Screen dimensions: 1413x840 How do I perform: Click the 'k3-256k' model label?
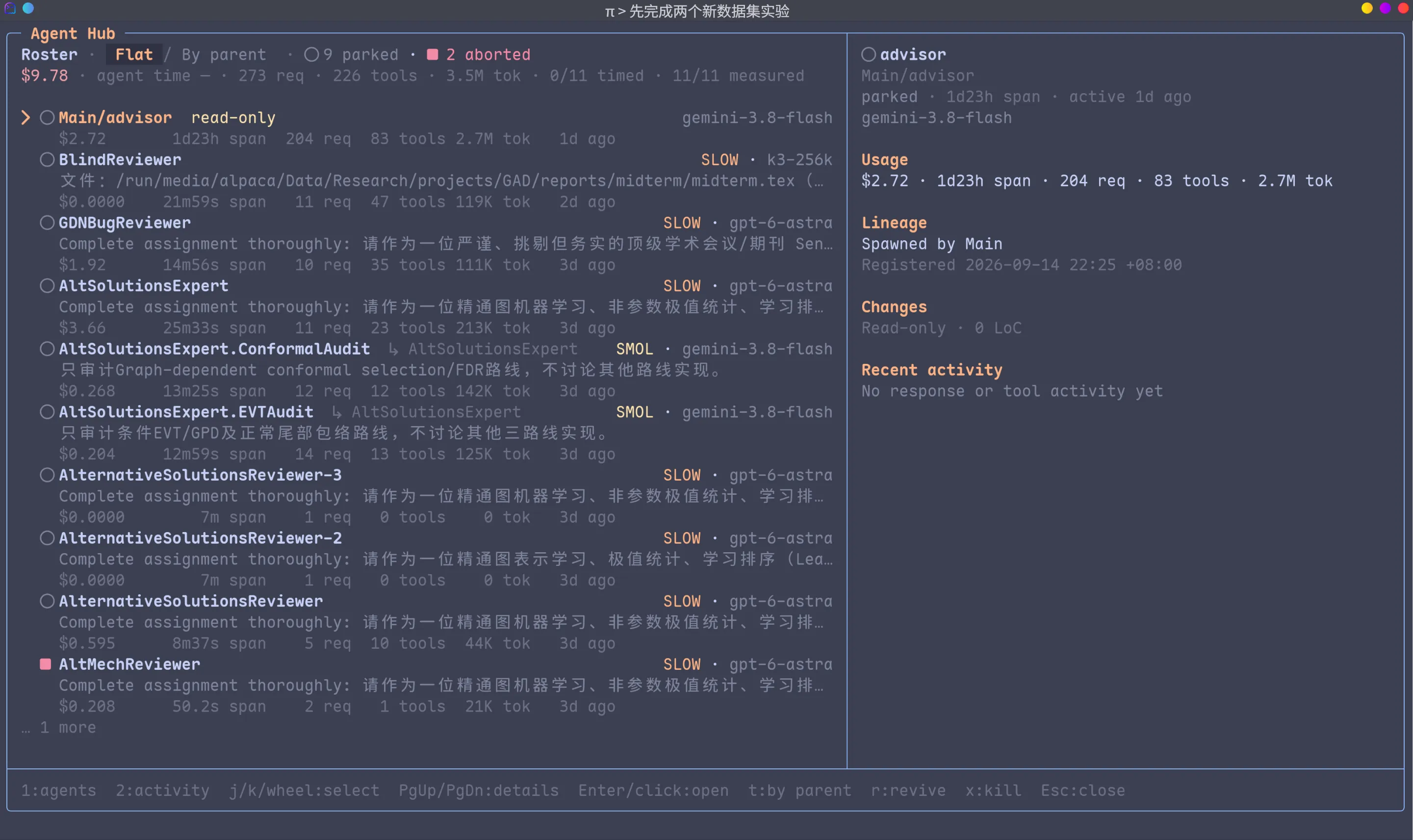[799, 160]
